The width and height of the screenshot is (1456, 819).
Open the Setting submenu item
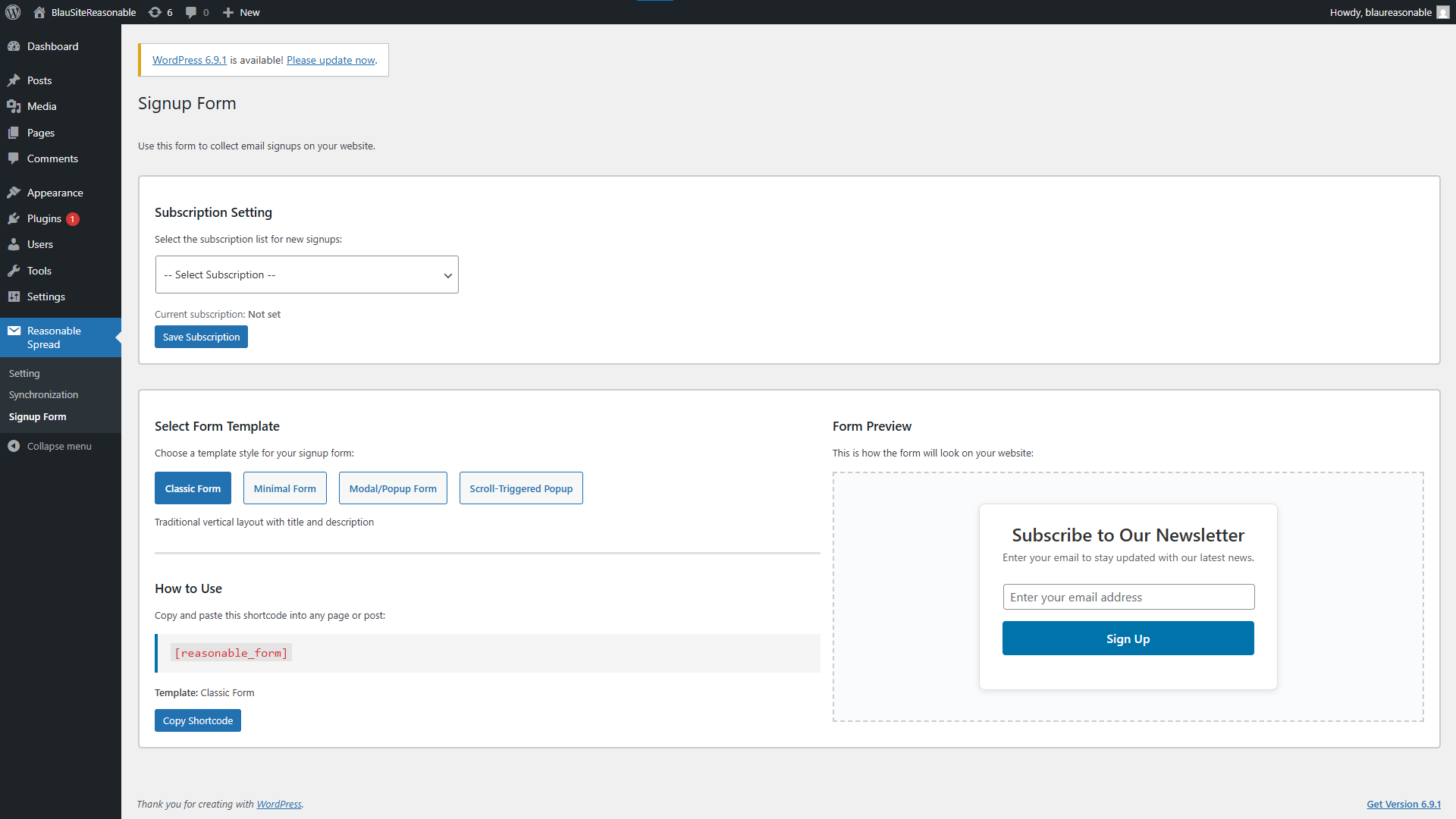(24, 373)
